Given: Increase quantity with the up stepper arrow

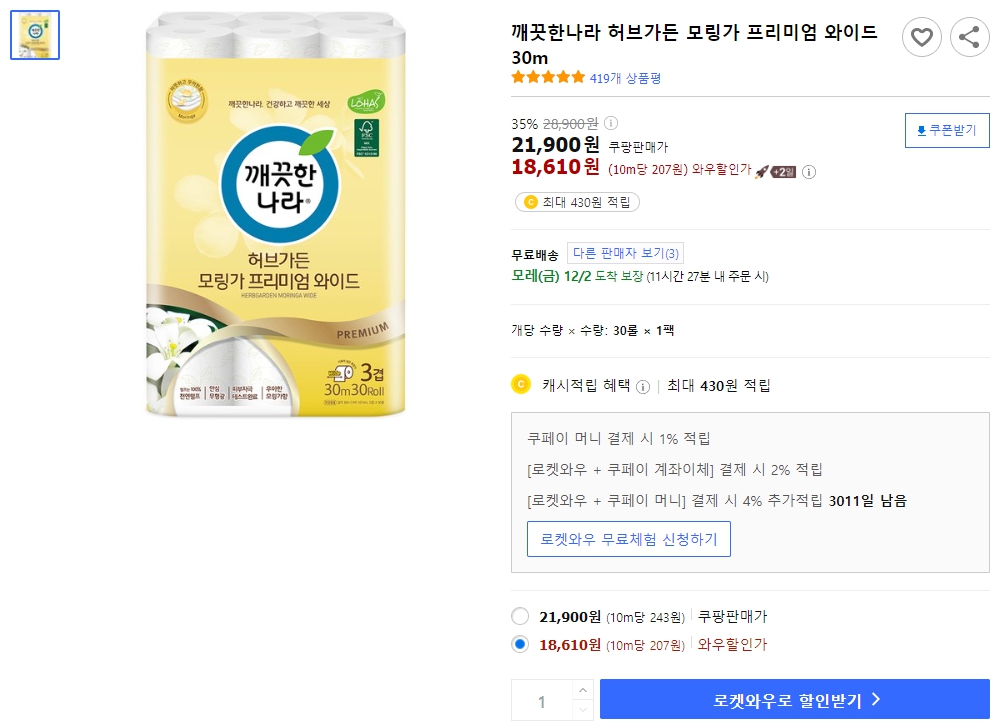Looking at the screenshot, I should (583, 688).
